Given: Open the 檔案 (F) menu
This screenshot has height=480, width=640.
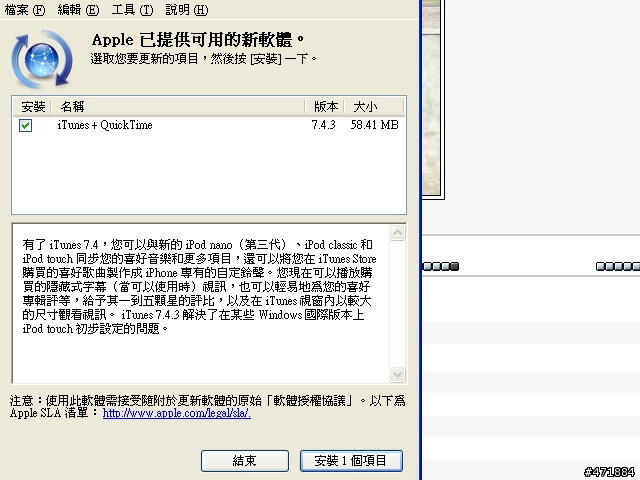Looking at the screenshot, I should (x=24, y=10).
